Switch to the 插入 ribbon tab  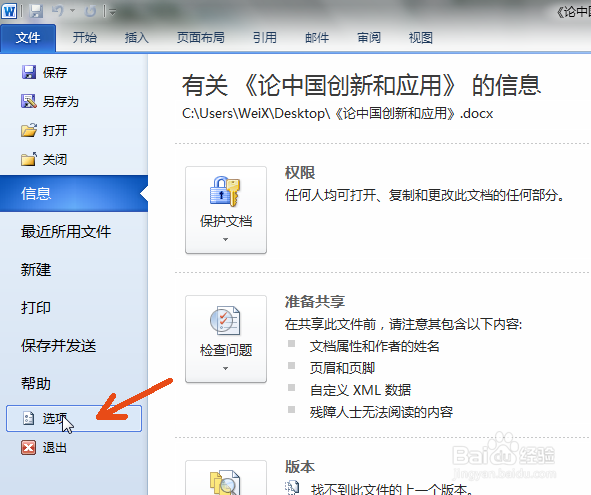coord(137,38)
